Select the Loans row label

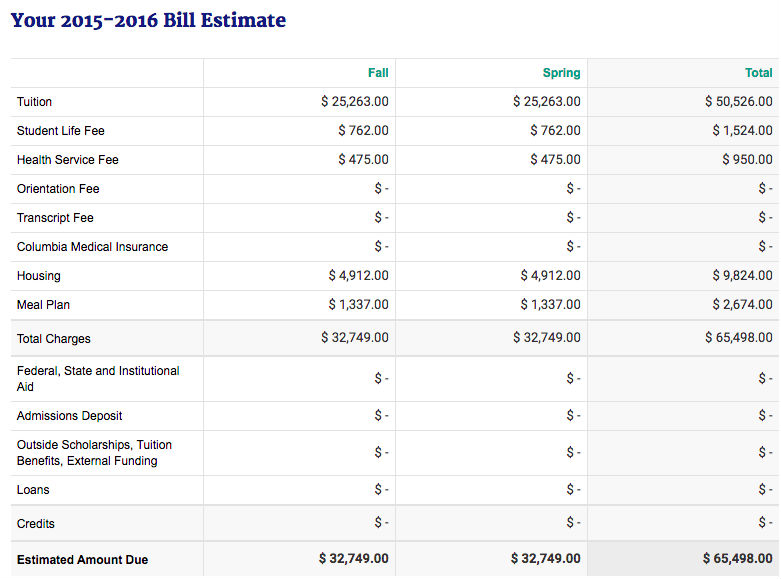point(33,490)
